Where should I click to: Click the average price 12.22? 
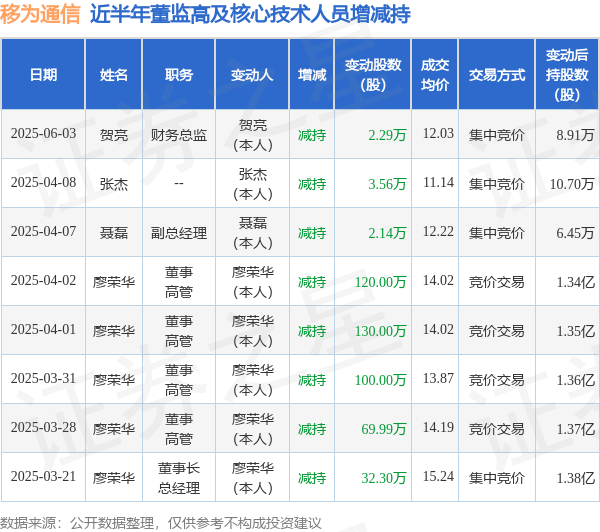click(x=438, y=232)
